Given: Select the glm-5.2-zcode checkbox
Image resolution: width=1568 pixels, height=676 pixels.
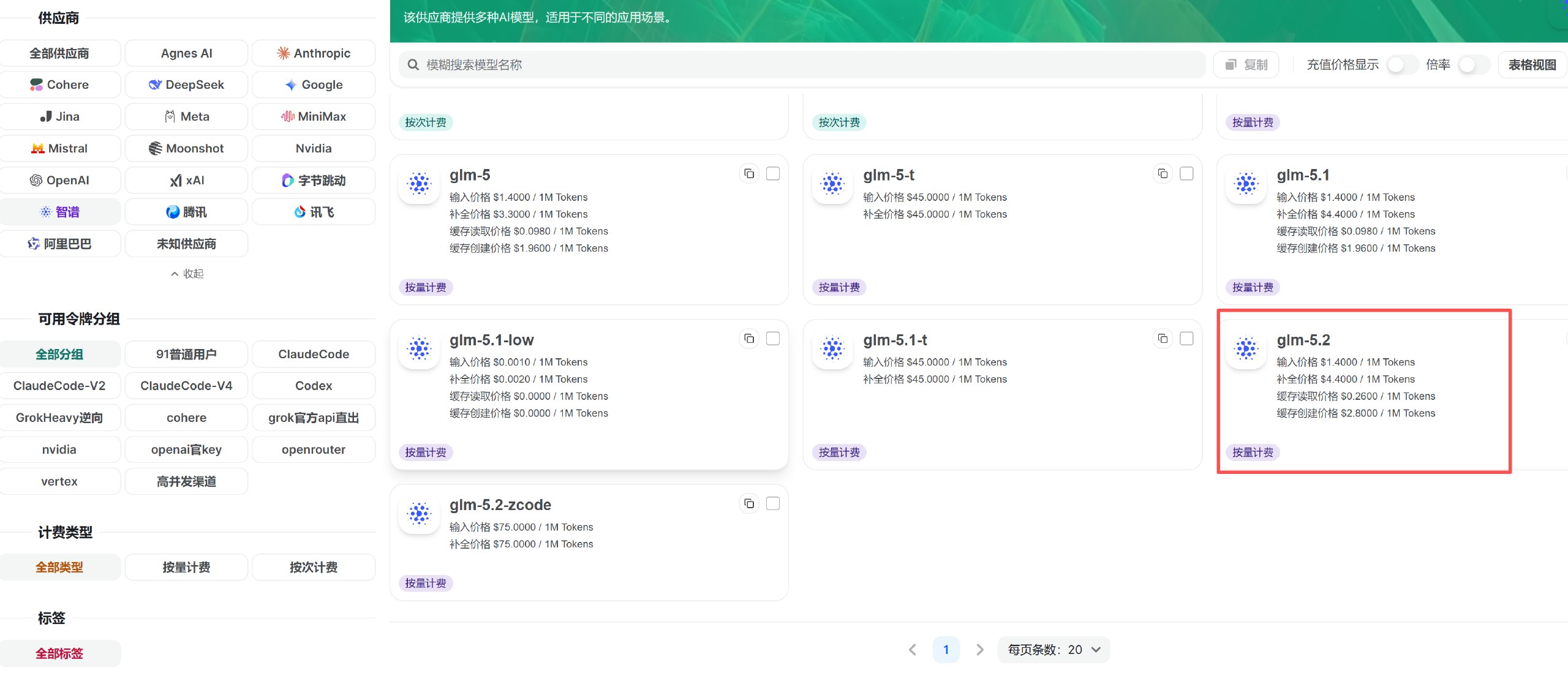Looking at the screenshot, I should click(773, 503).
